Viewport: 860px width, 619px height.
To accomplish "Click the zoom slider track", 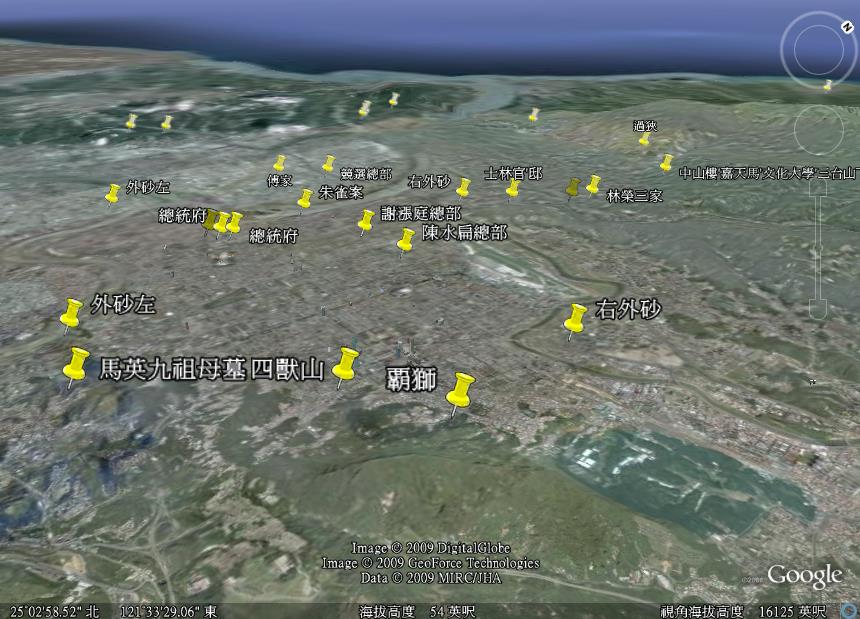I will (x=819, y=250).
